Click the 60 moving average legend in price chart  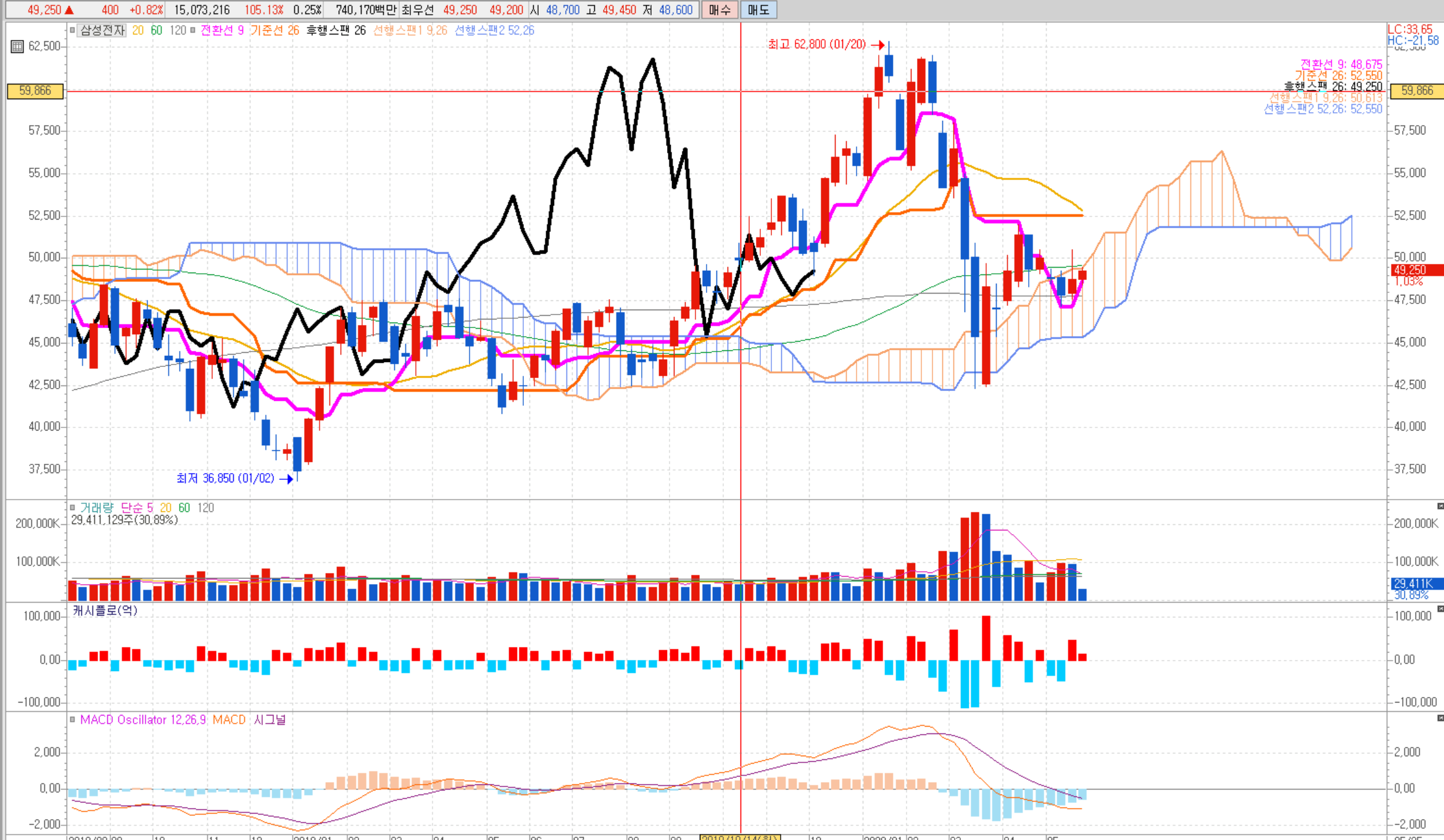pos(157,30)
